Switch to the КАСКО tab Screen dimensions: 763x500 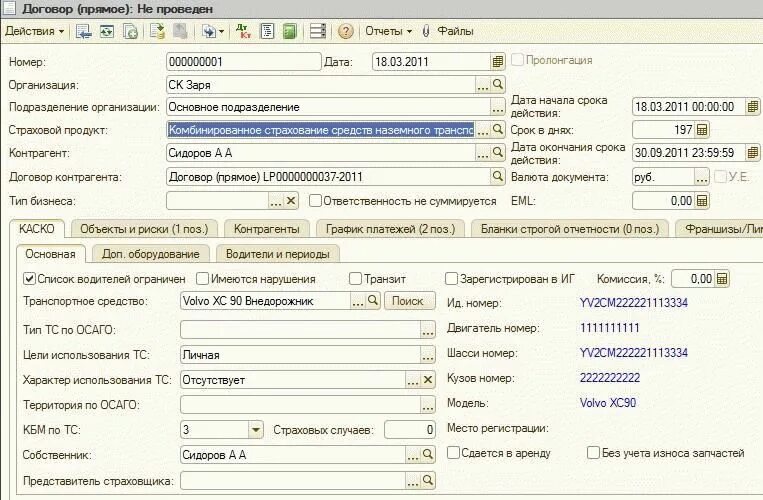coord(36,229)
